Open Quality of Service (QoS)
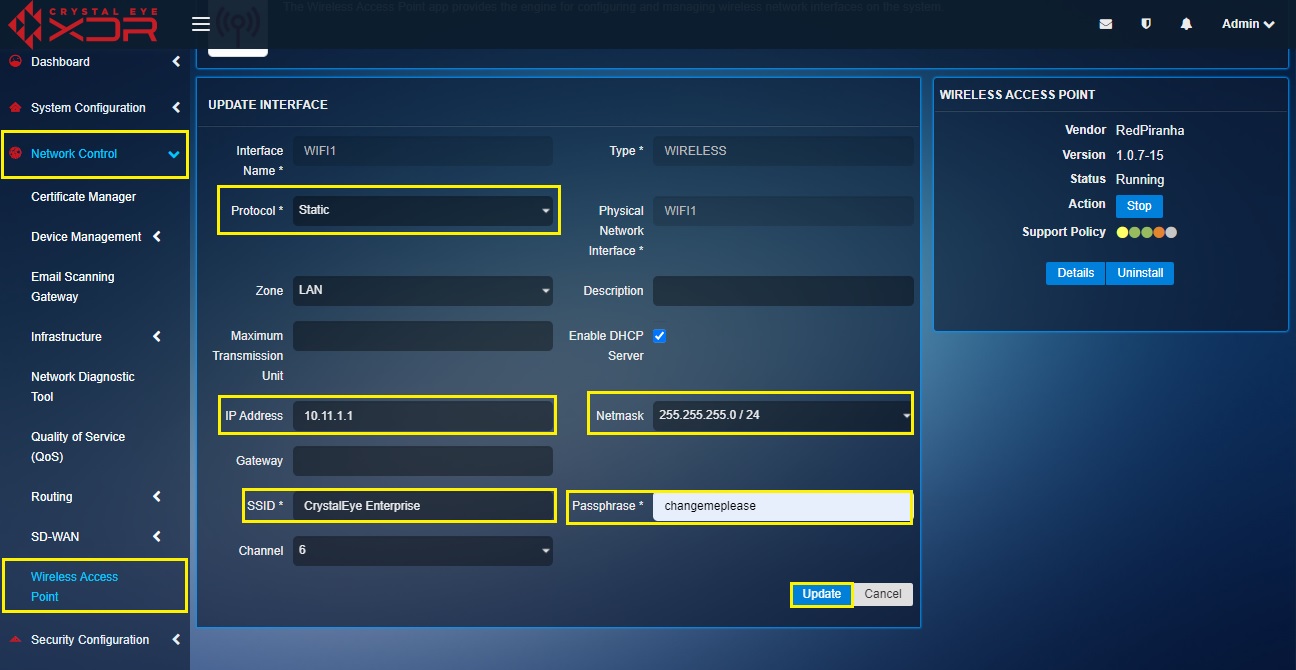This screenshot has width=1296, height=670. tap(78, 447)
